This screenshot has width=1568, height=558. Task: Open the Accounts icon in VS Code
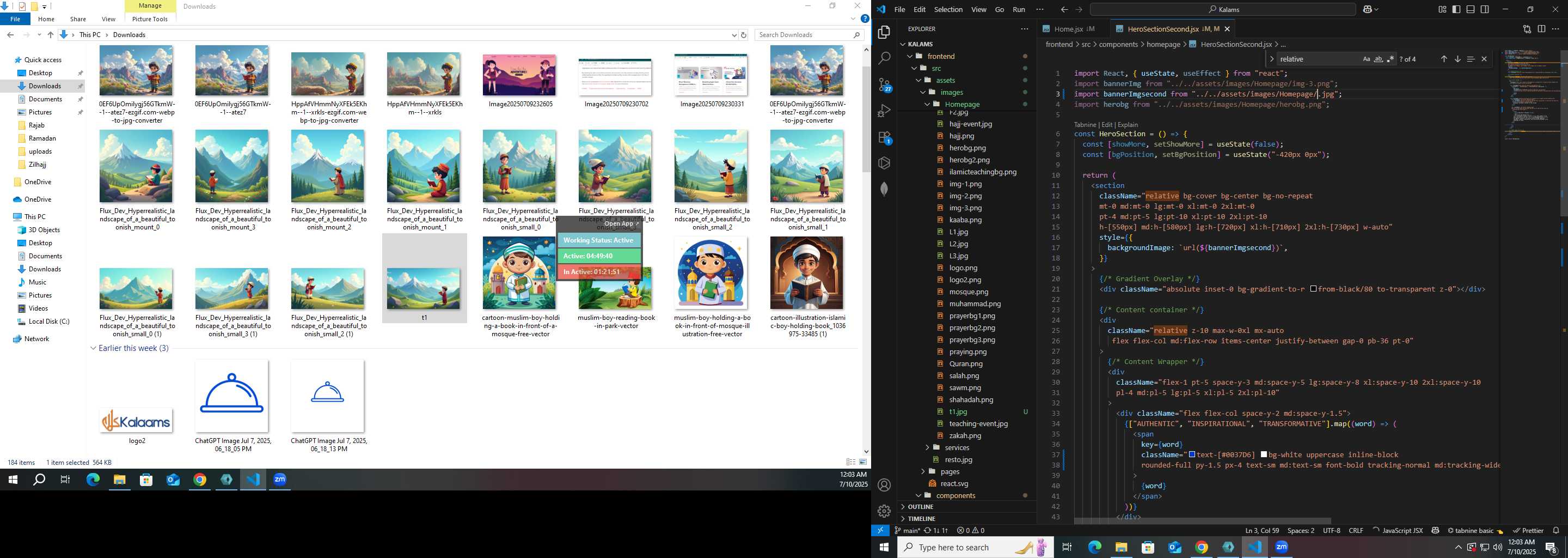884,485
